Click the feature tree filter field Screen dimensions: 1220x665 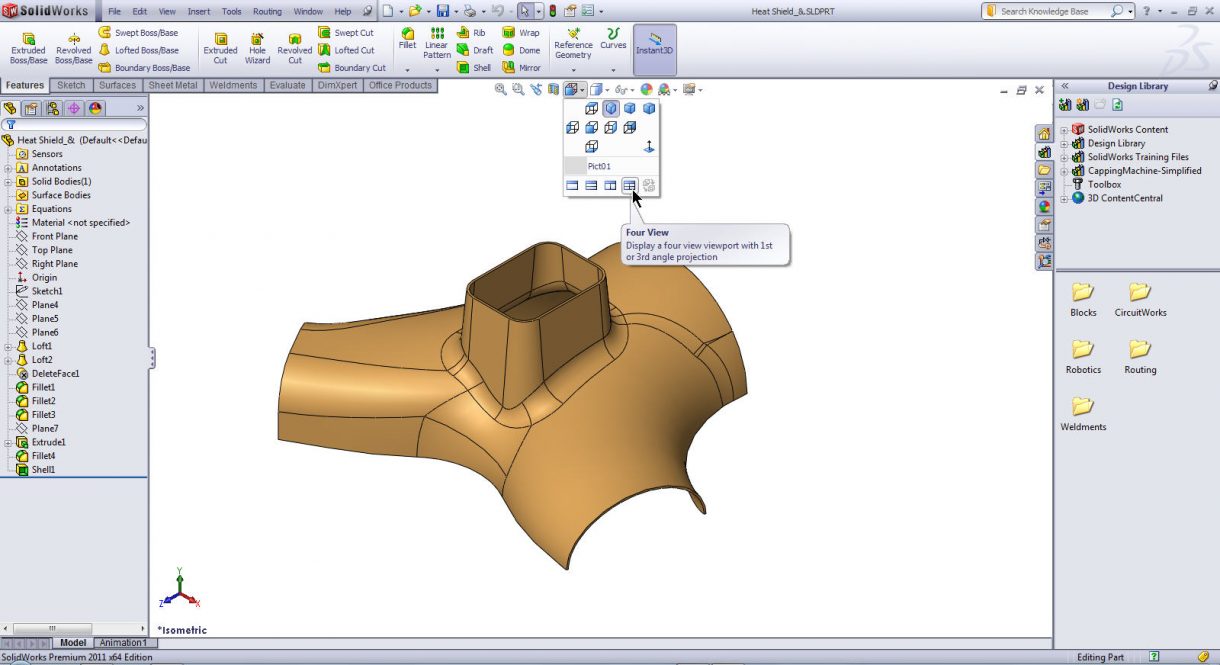click(75, 125)
